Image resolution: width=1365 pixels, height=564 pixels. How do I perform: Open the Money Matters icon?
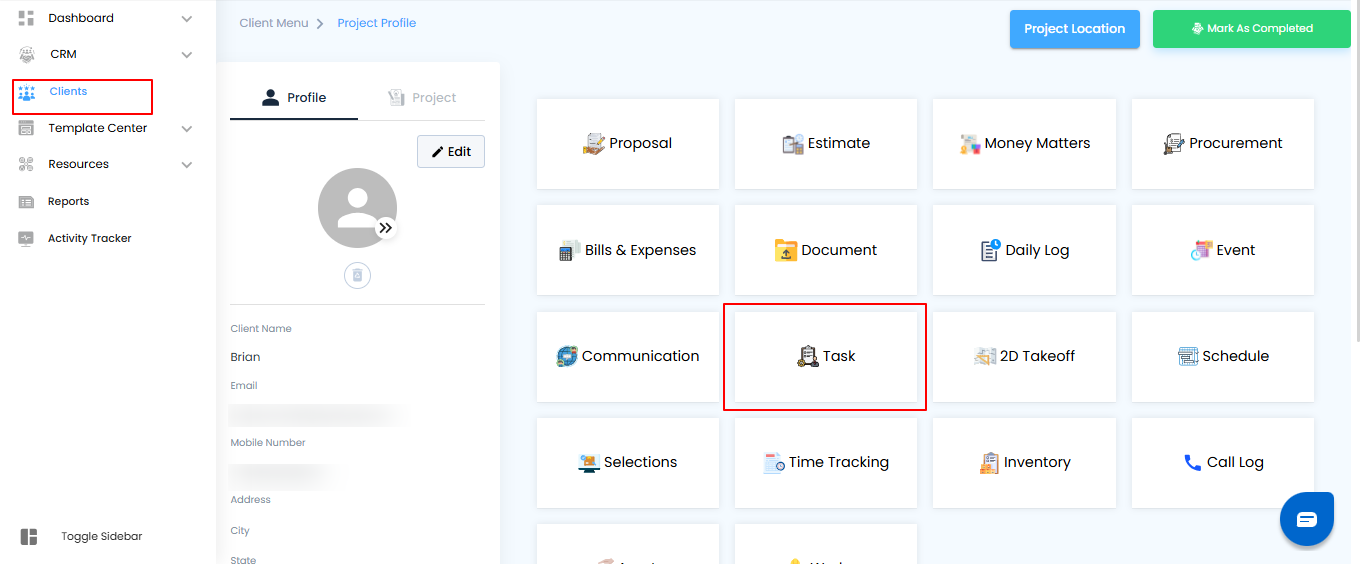coord(970,143)
